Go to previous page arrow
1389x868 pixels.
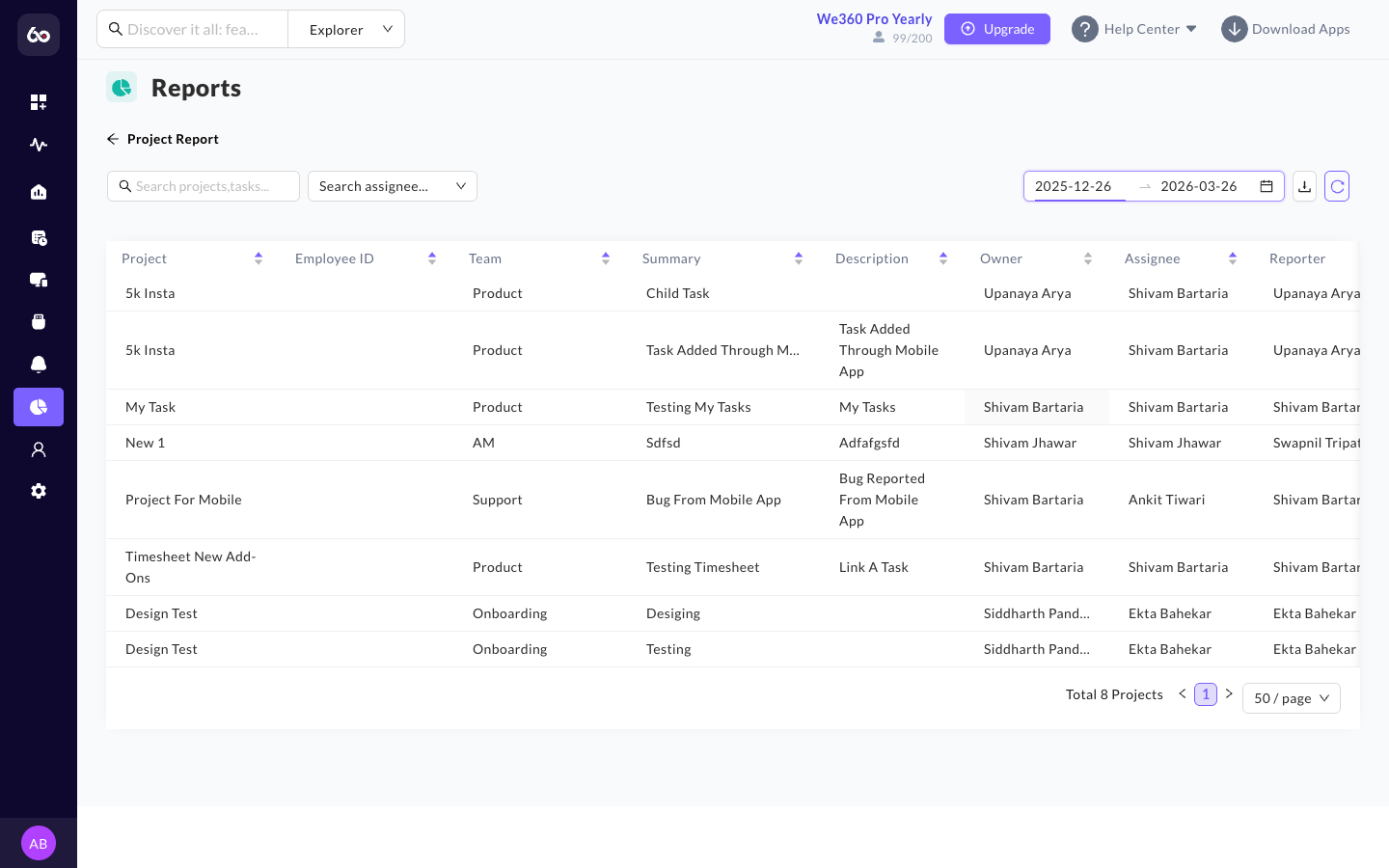(1183, 693)
